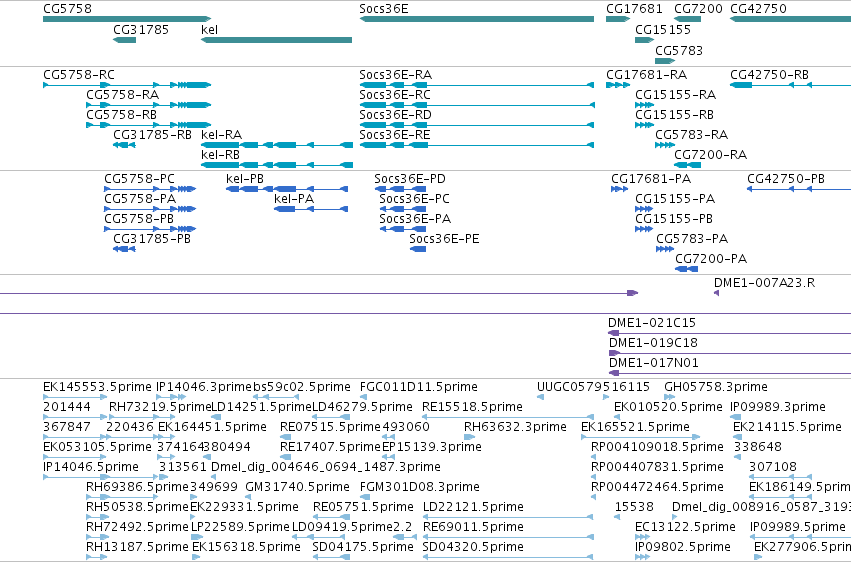This screenshot has height=562, width=851.
Task: Select the CG7200 gene feature
Action: click(687, 19)
